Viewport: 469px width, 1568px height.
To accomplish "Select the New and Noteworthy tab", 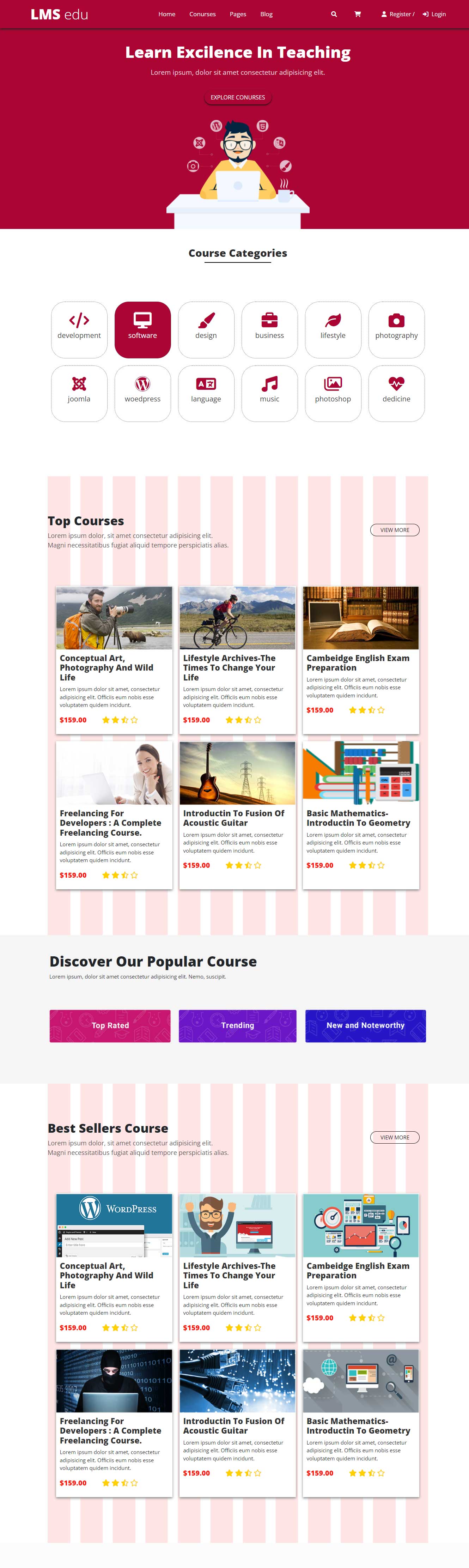I will pyautogui.click(x=366, y=1026).
